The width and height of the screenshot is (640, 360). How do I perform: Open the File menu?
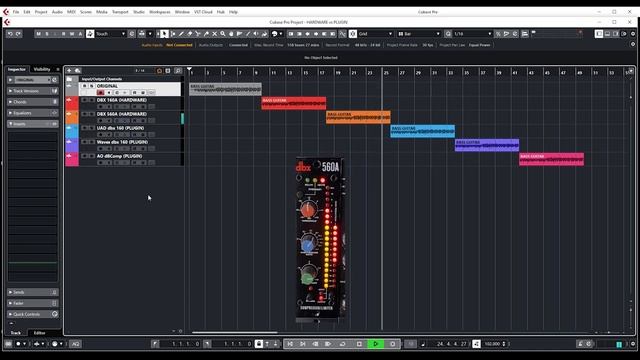16,12
